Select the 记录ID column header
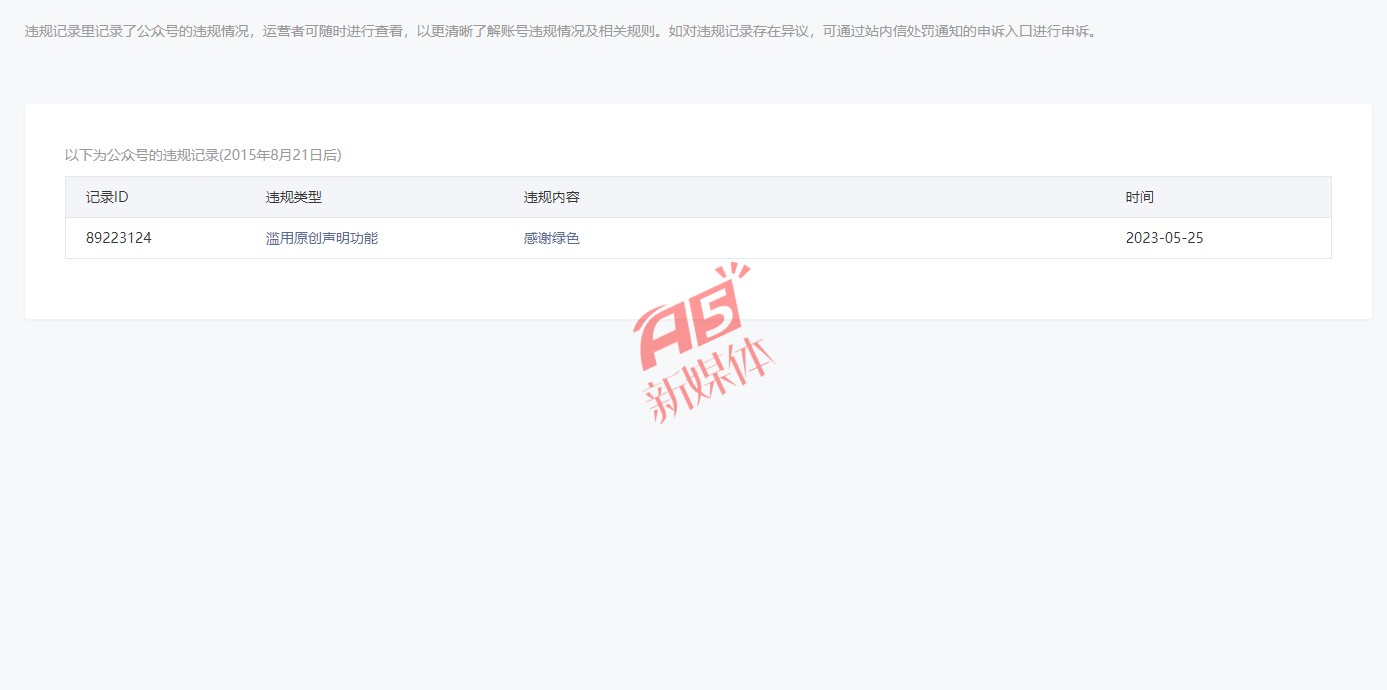This screenshot has height=690, width=1387. click(107, 197)
